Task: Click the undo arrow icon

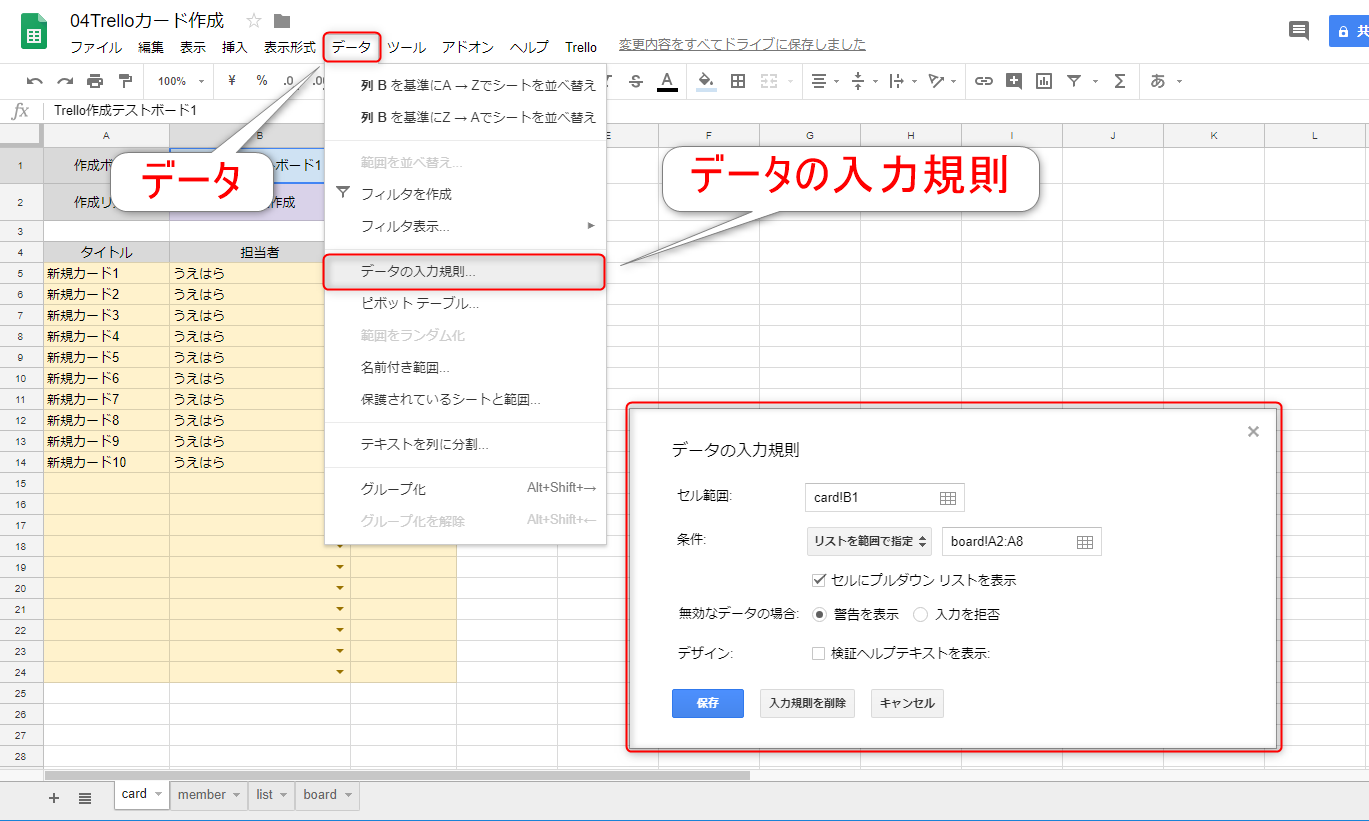Action: pos(35,81)
